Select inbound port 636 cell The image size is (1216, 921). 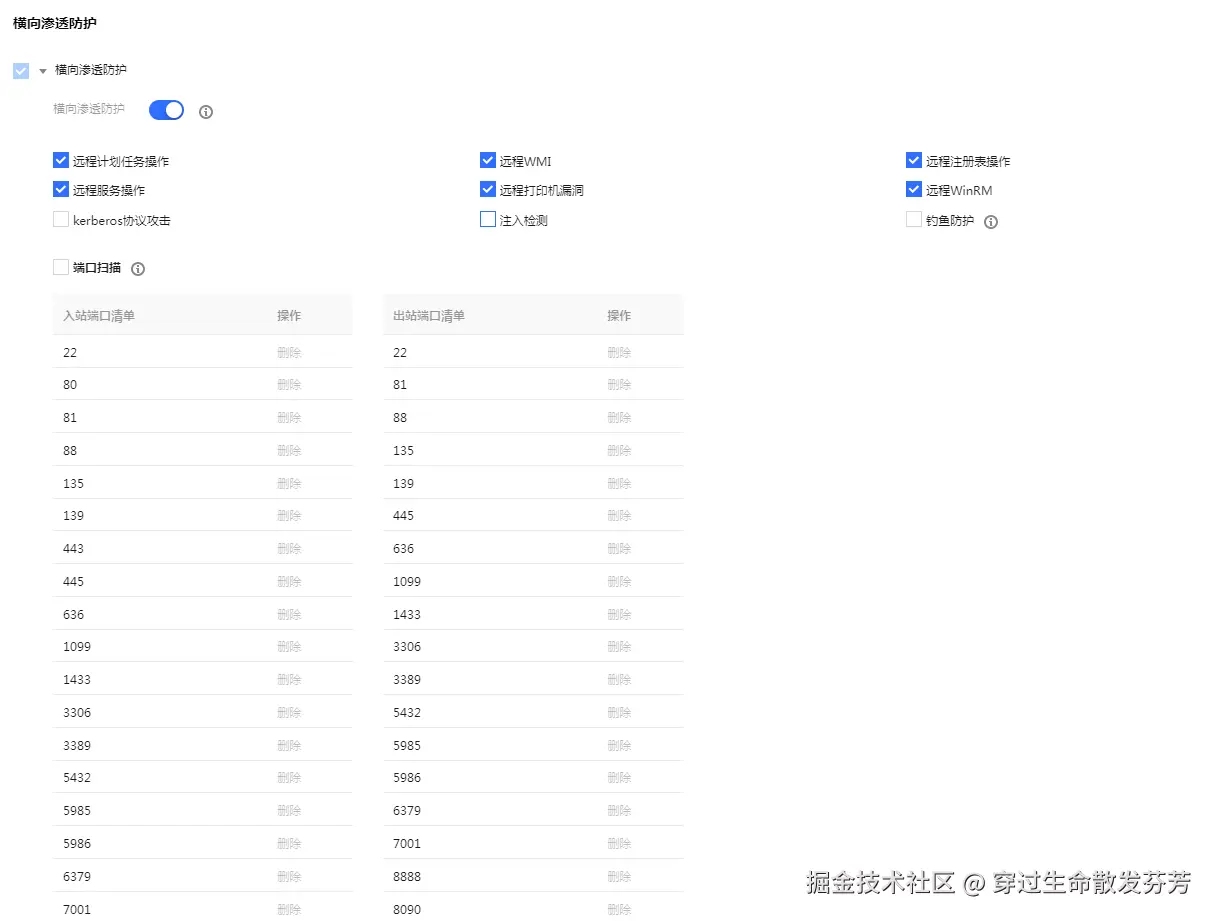click(x=74, y=615)
